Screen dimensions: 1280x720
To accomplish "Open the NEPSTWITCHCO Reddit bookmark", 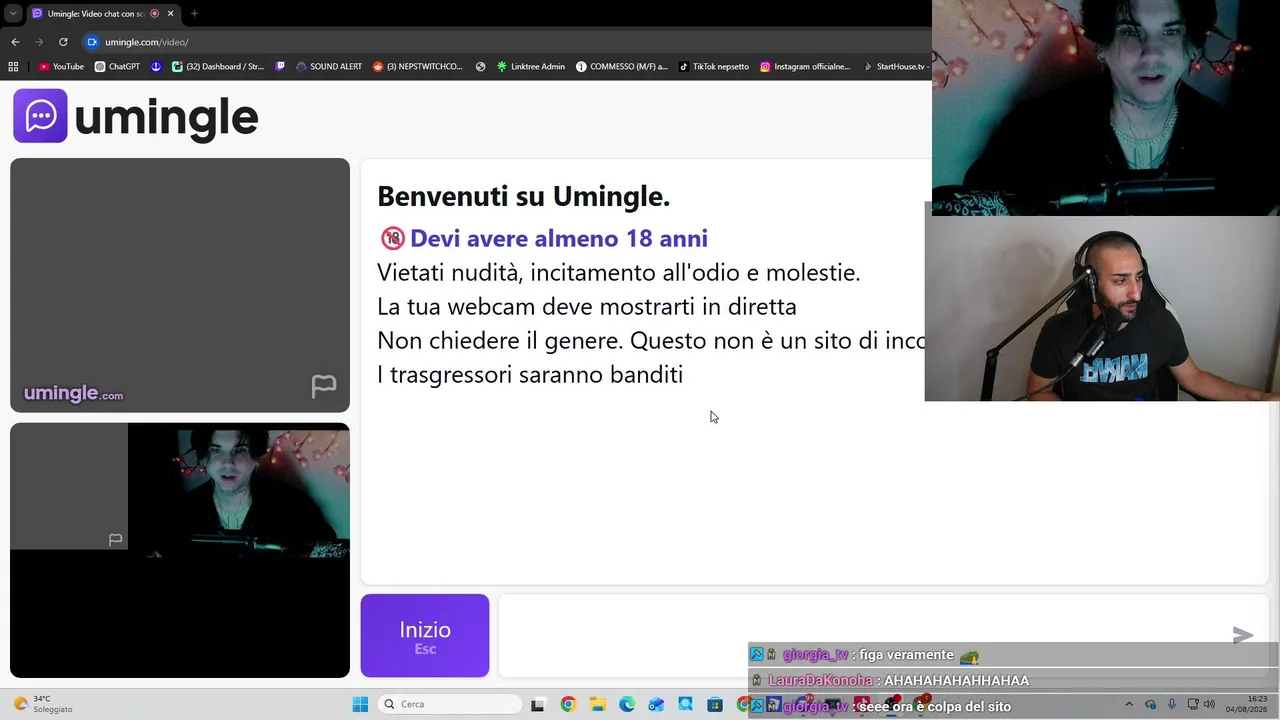I will 418,67.
